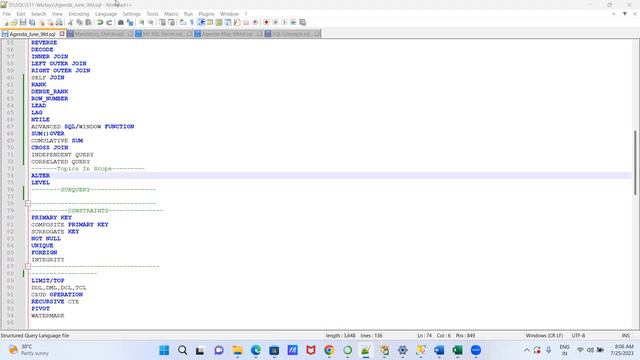The image size is (640, 360).
Task: Click the Undo arrow icon
Action: pos(100,22)
